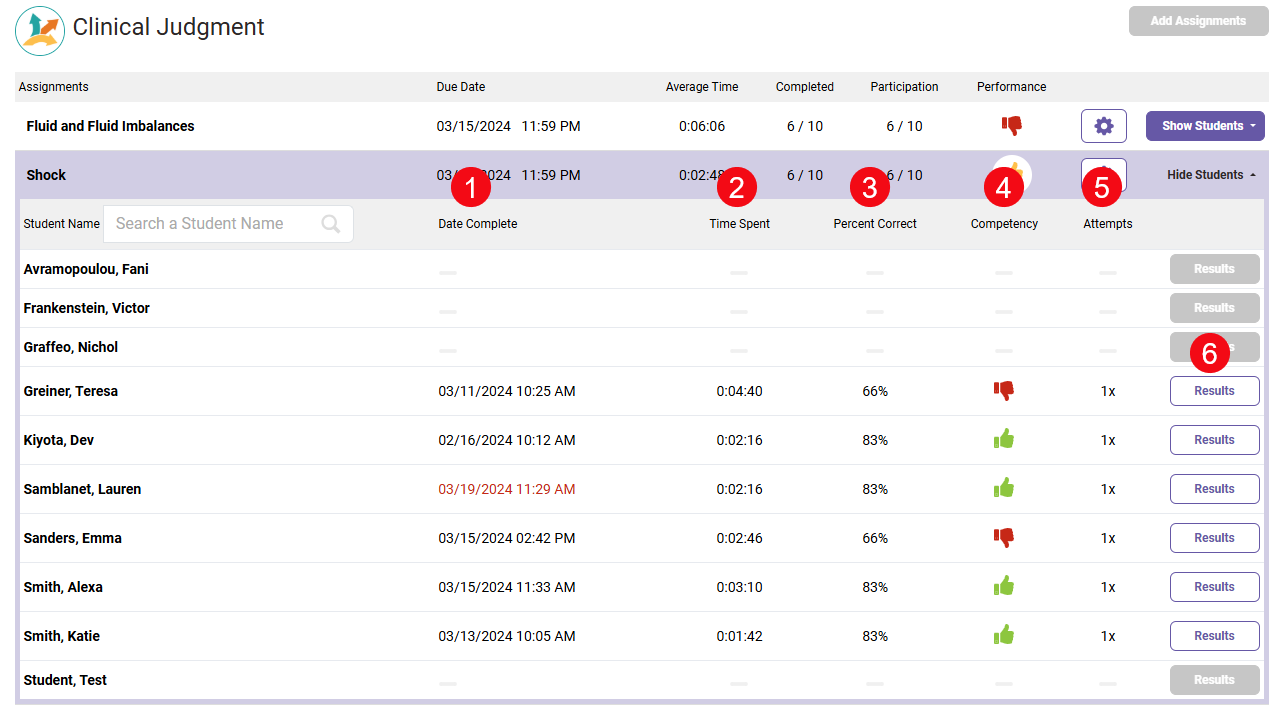Click the Add Assignments button
Image resolution: width=1286 pixels, height=707 pixels.
tap(1198, 20)
